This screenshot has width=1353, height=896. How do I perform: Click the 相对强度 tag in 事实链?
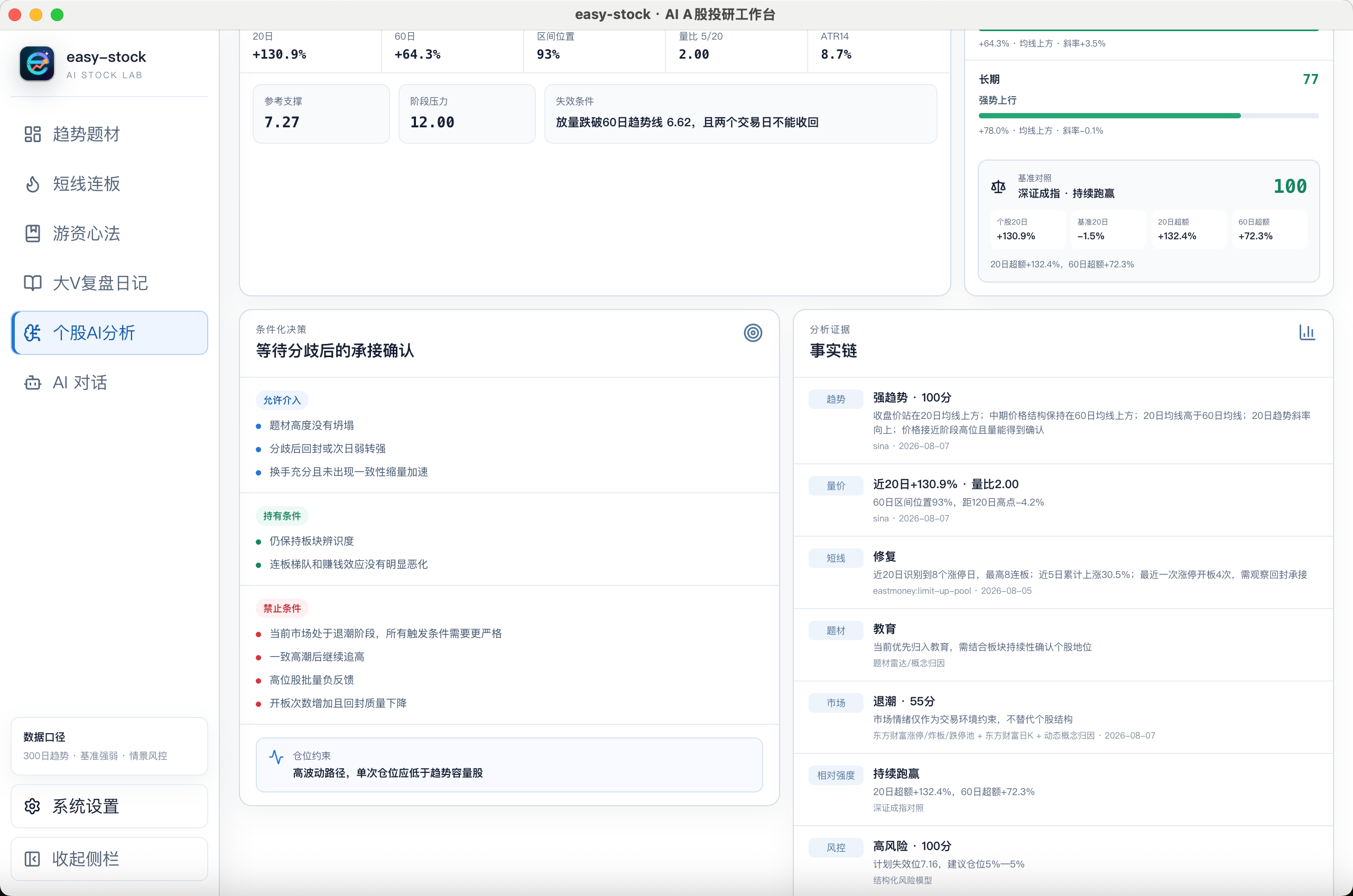[835, 775]
